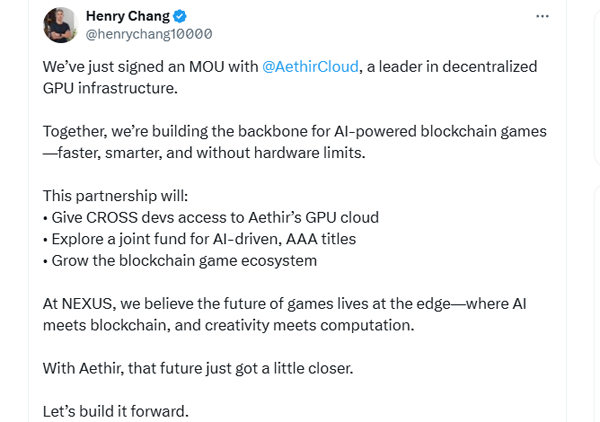This screenshot has height=422, width=600.
Task: Click the "Let's build it forward." line
Action: 115,410
